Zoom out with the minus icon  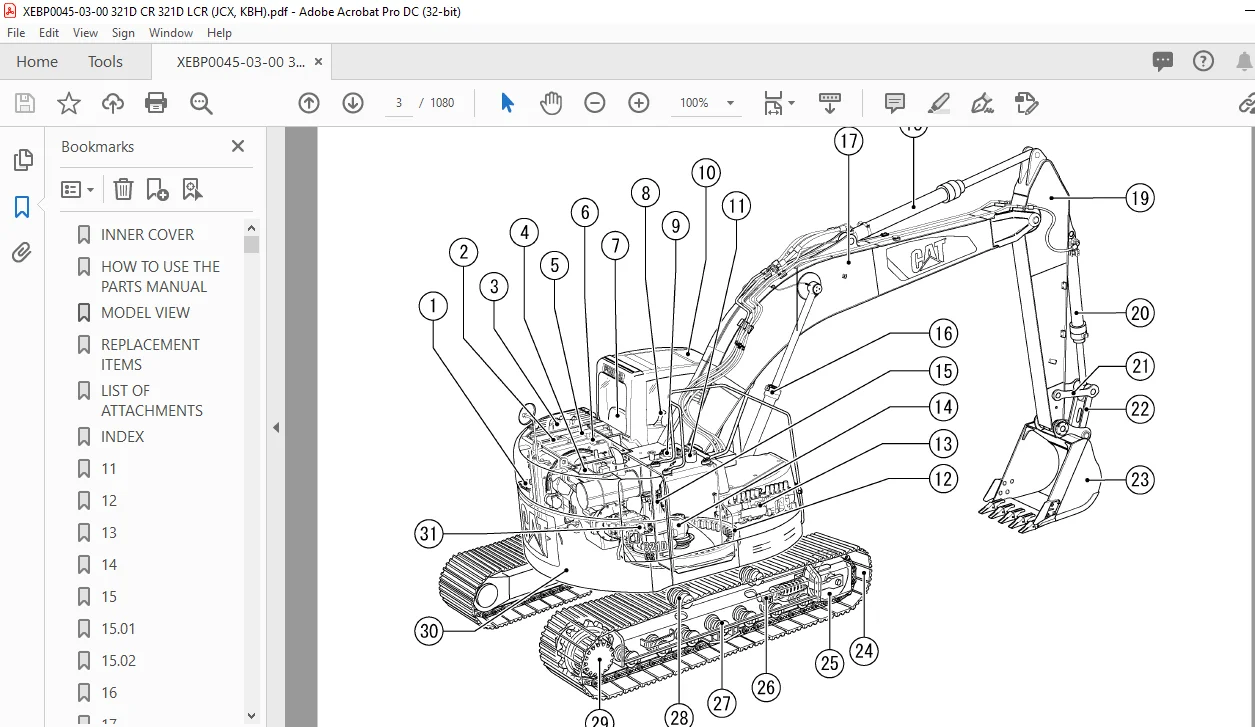click(x=595, y=103)
